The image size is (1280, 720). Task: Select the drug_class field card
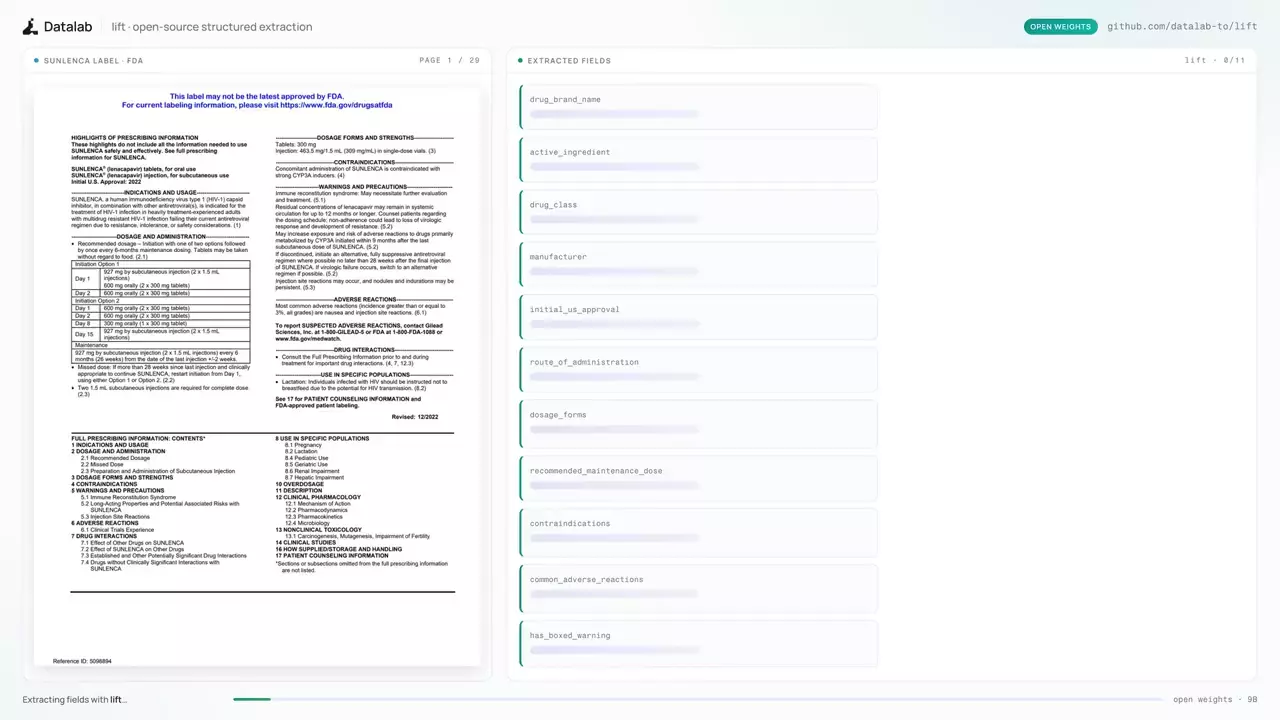[x=699, y=212]
